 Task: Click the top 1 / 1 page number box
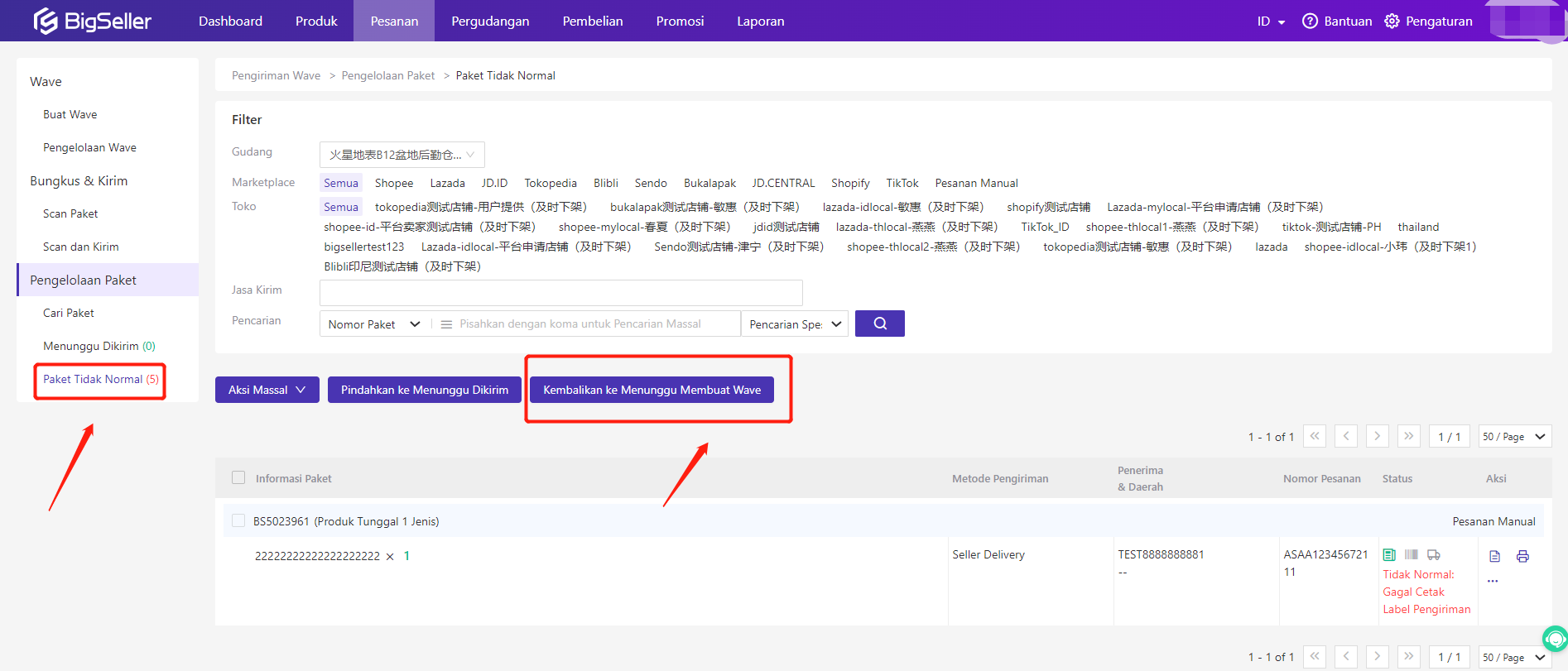pyautogui.click(x=1450, y=436)
